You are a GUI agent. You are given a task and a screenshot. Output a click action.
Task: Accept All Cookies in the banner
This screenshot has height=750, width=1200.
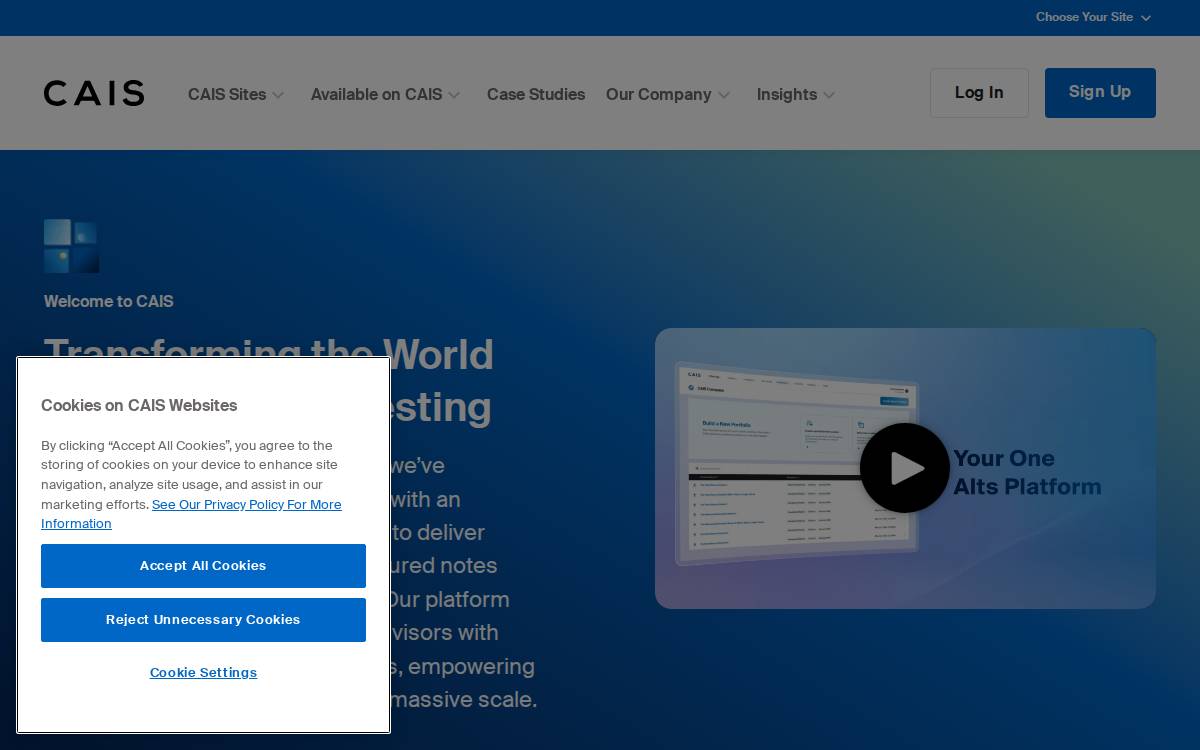[203, 566]
